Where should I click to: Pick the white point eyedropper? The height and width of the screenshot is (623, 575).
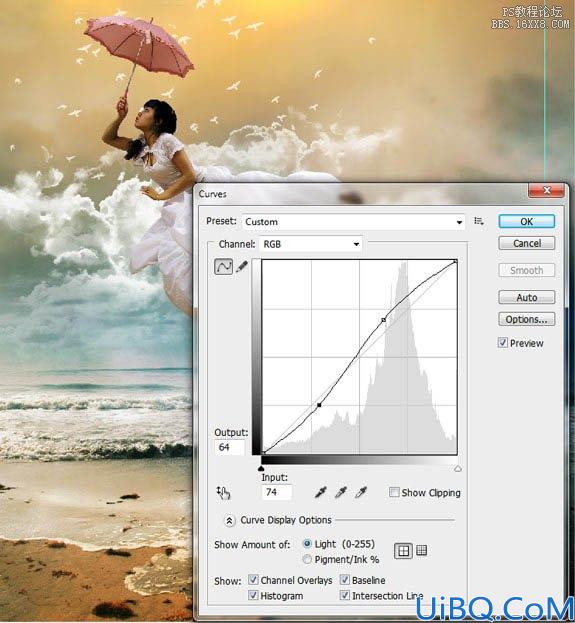point(361,492)
